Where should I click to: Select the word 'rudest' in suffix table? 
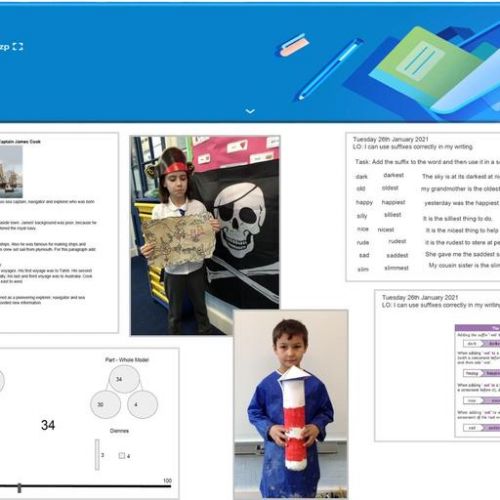(397, 241)
